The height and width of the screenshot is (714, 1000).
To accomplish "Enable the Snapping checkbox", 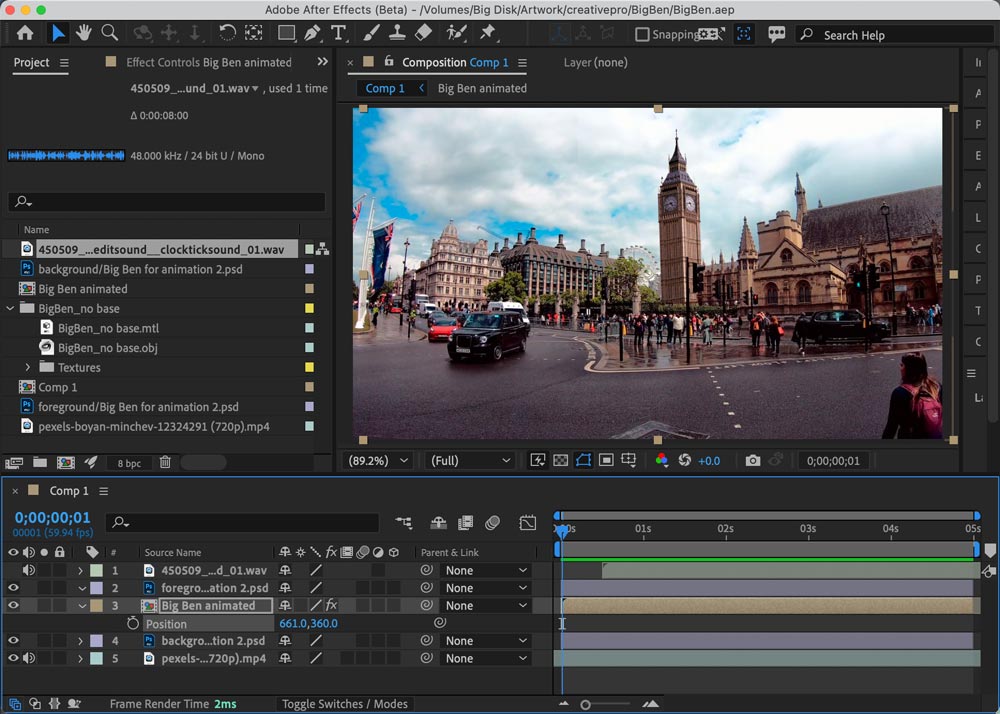I will [642, 34].
